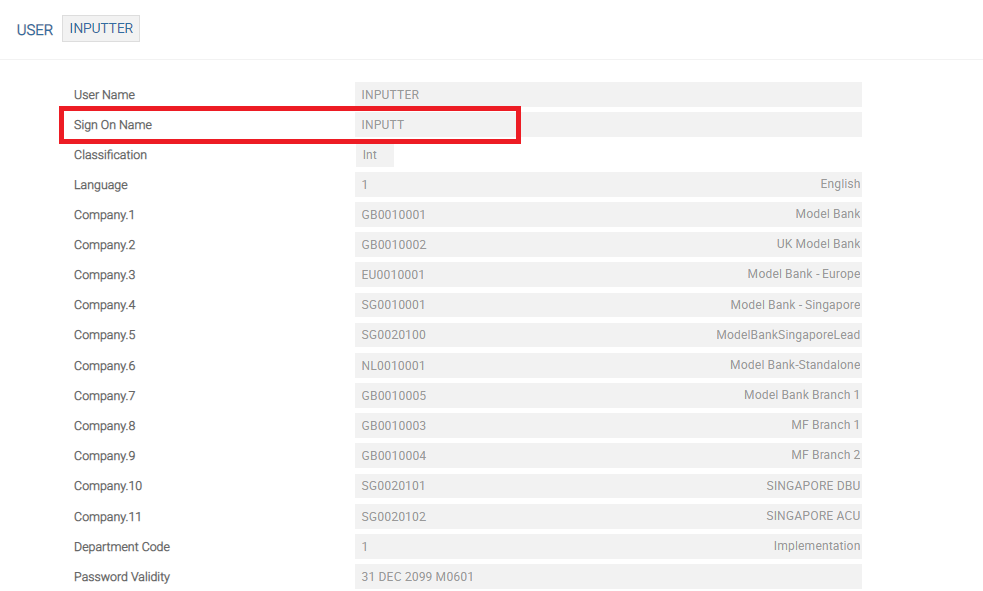Select Company.3 field with EU0010001
Image resolution: width=983 pixels, height=591 pixels.
click(x=607, y=275)
